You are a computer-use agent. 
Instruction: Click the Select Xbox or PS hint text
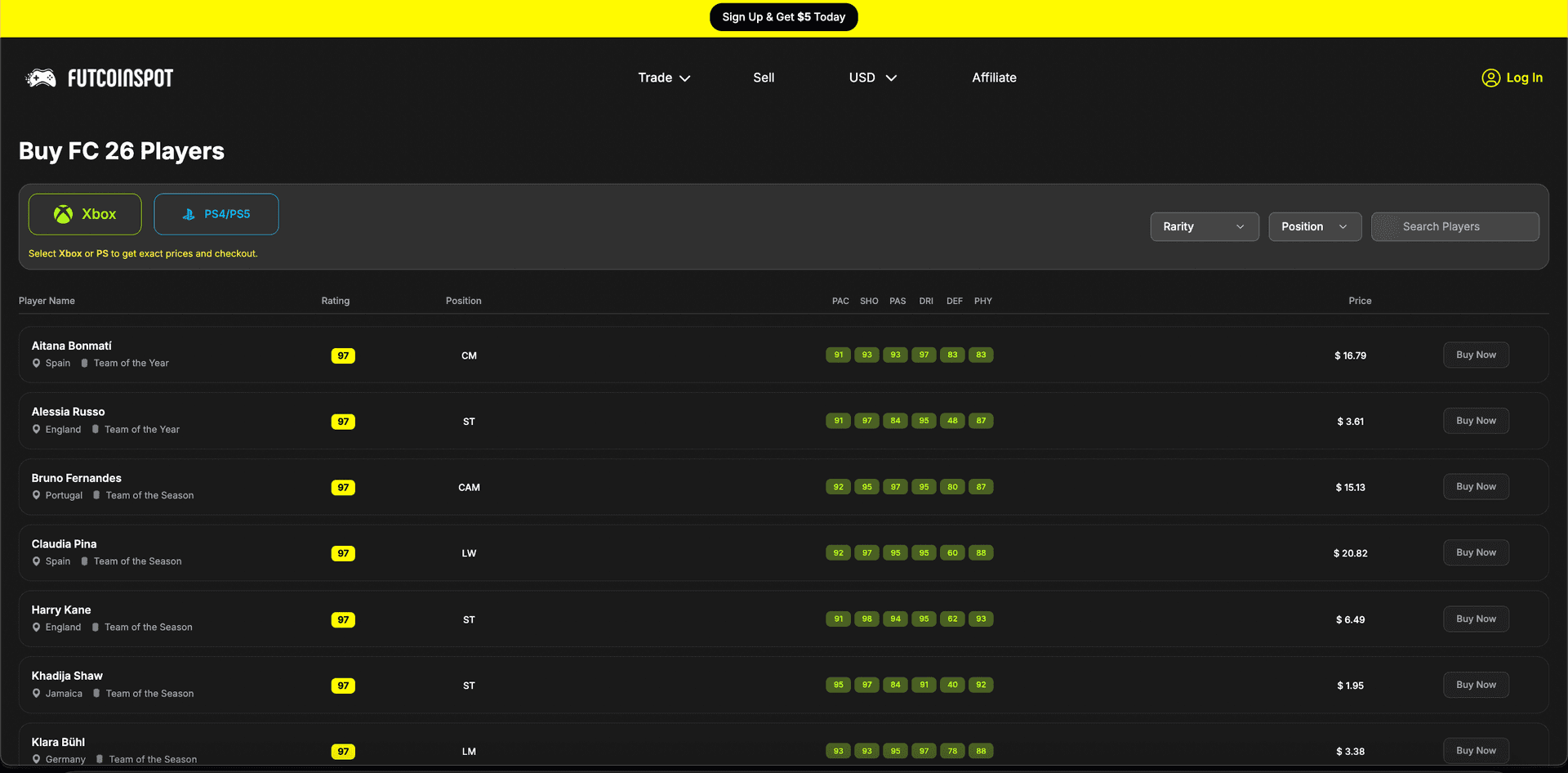[x=143, y=253]
